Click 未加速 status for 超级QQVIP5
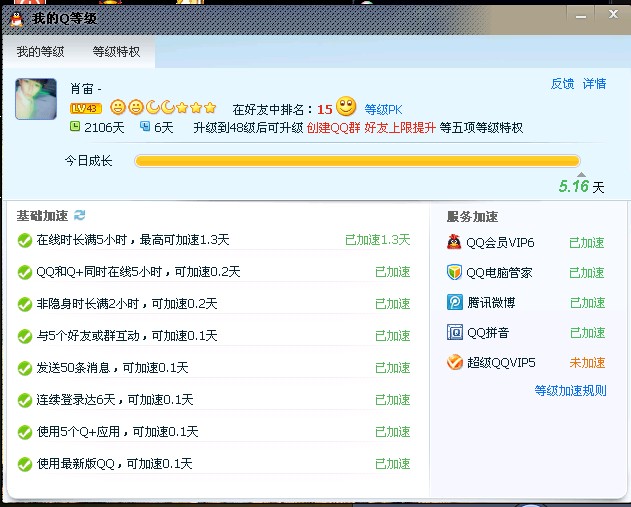Image resolution: width=631 pixels, height=507 pixels. [588, 363]
